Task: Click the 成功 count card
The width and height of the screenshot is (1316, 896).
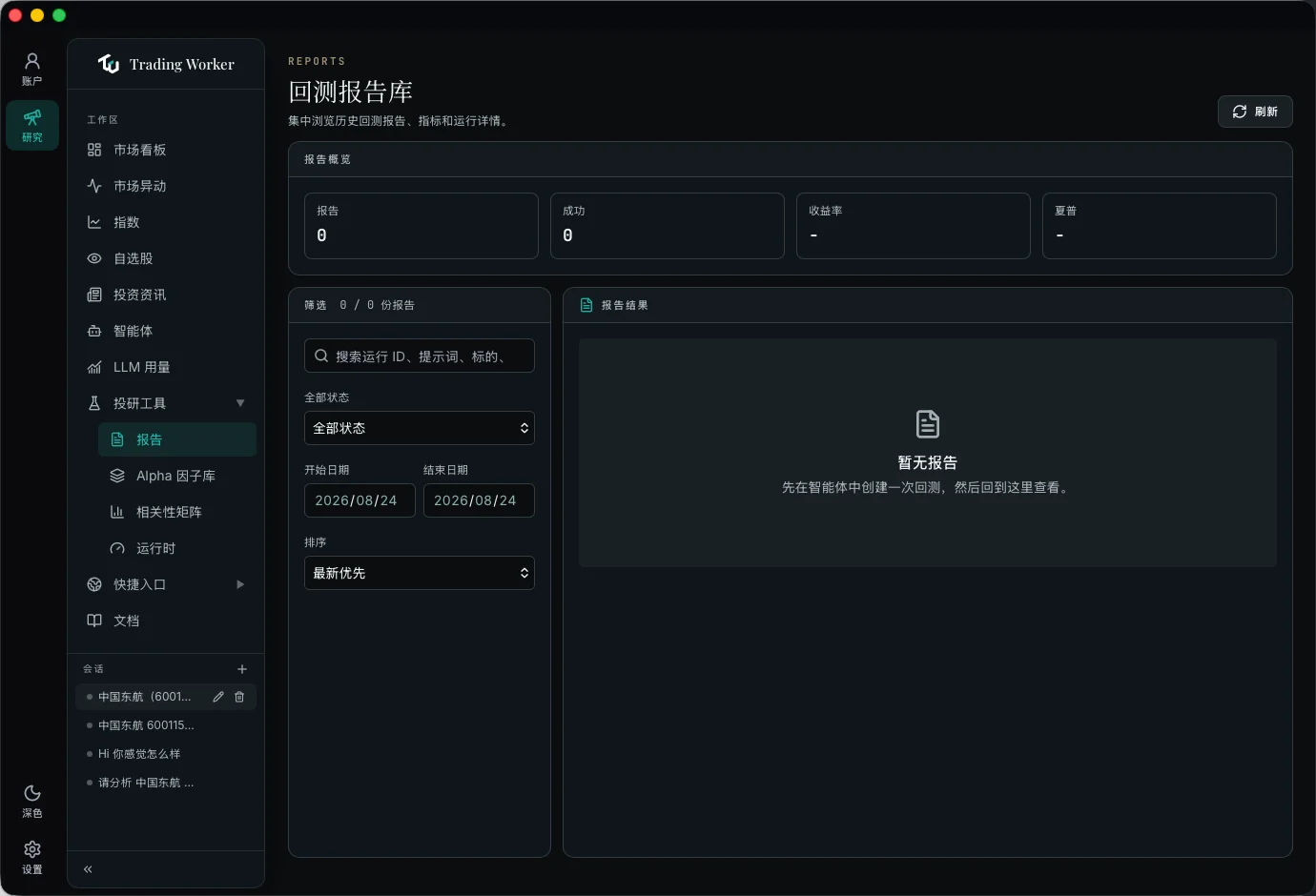Action: click(668, 226)
